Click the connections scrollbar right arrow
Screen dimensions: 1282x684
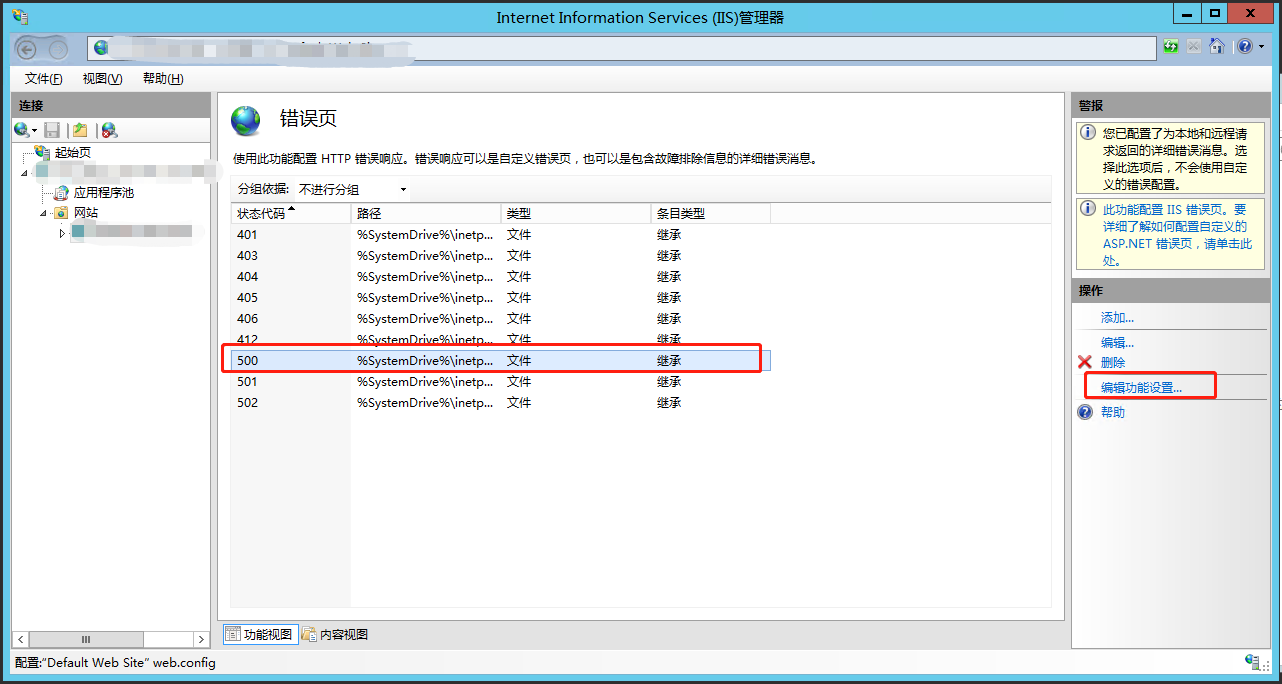[x=200, y=639]
